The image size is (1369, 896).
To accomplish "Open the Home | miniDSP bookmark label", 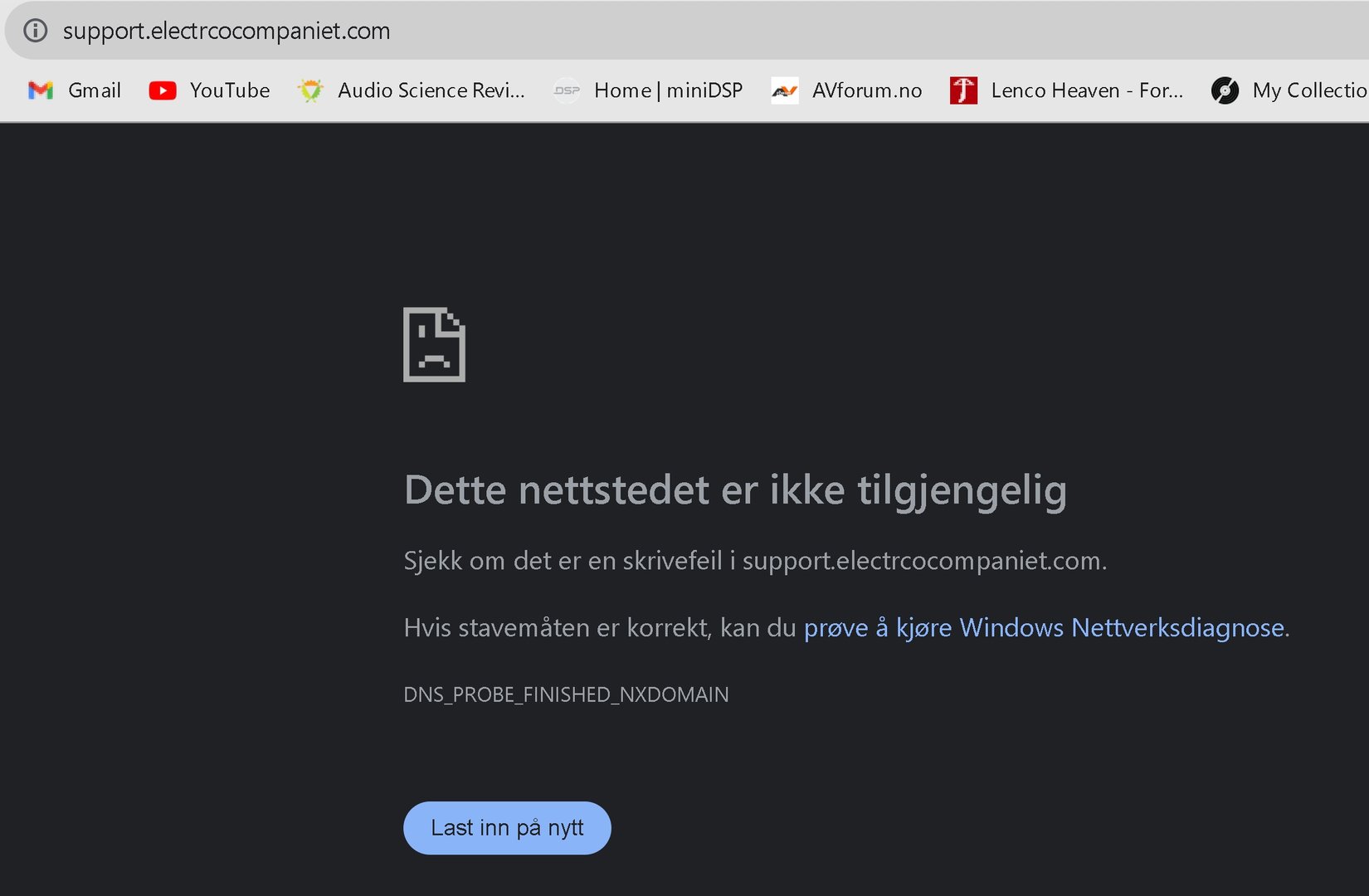I will coord(669,90).
